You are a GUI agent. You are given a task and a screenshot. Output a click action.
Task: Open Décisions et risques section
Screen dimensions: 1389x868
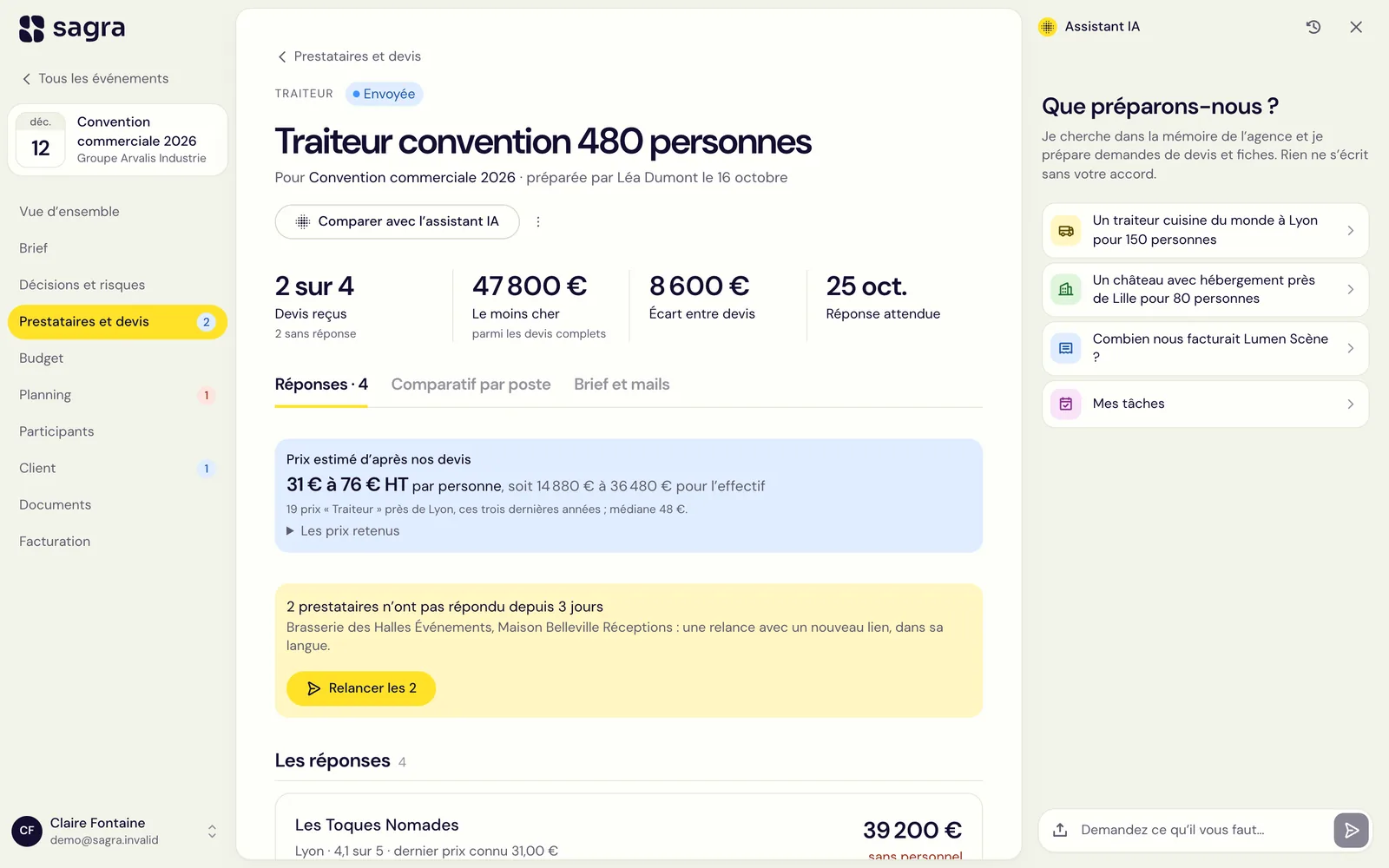pos(117,286)
